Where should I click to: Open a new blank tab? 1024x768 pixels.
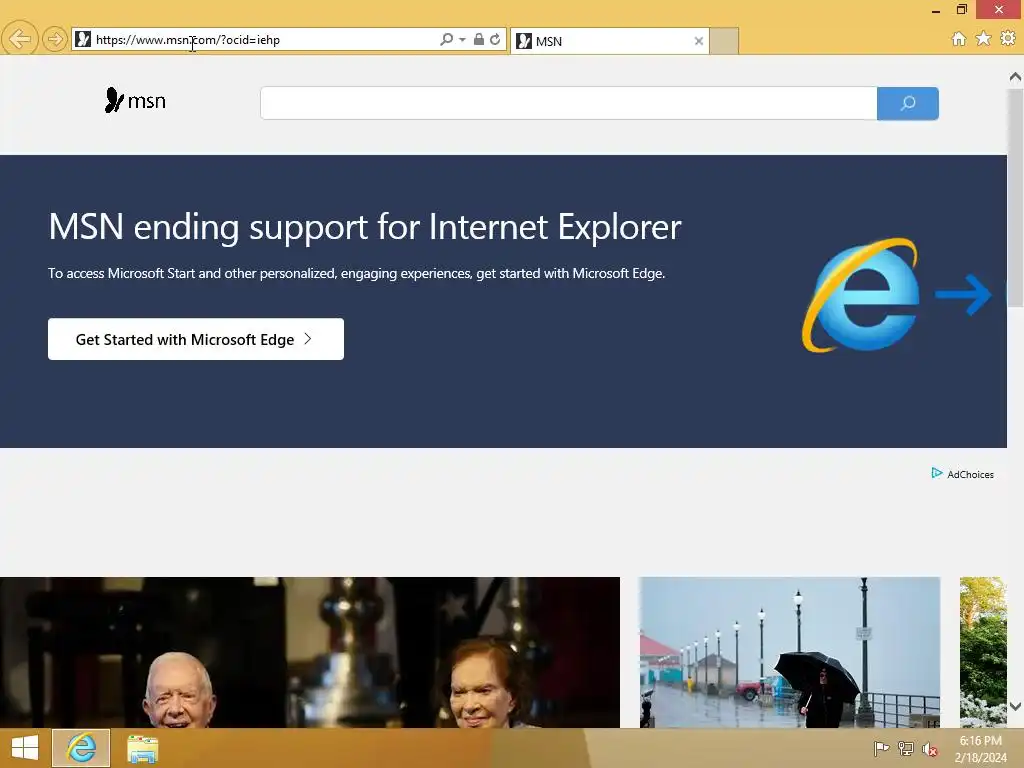724,41
